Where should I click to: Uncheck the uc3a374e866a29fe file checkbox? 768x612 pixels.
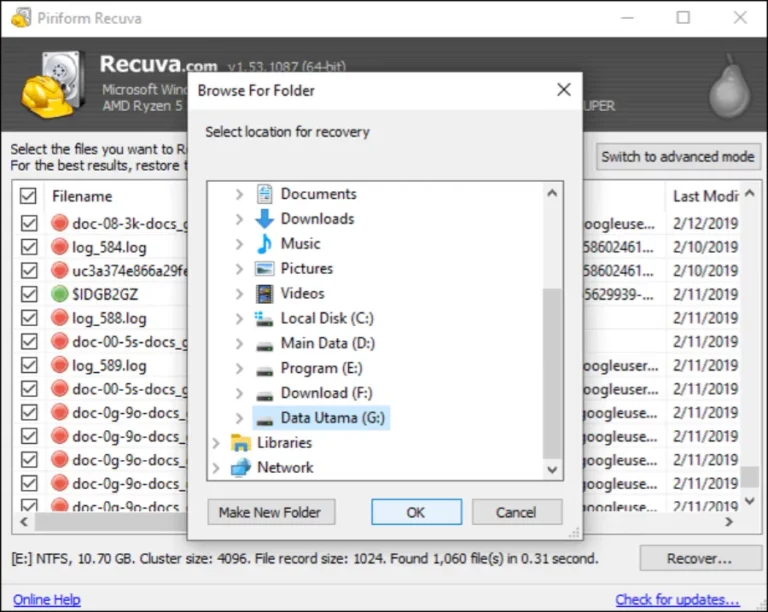pyautogui.click(x=29, y=270)
